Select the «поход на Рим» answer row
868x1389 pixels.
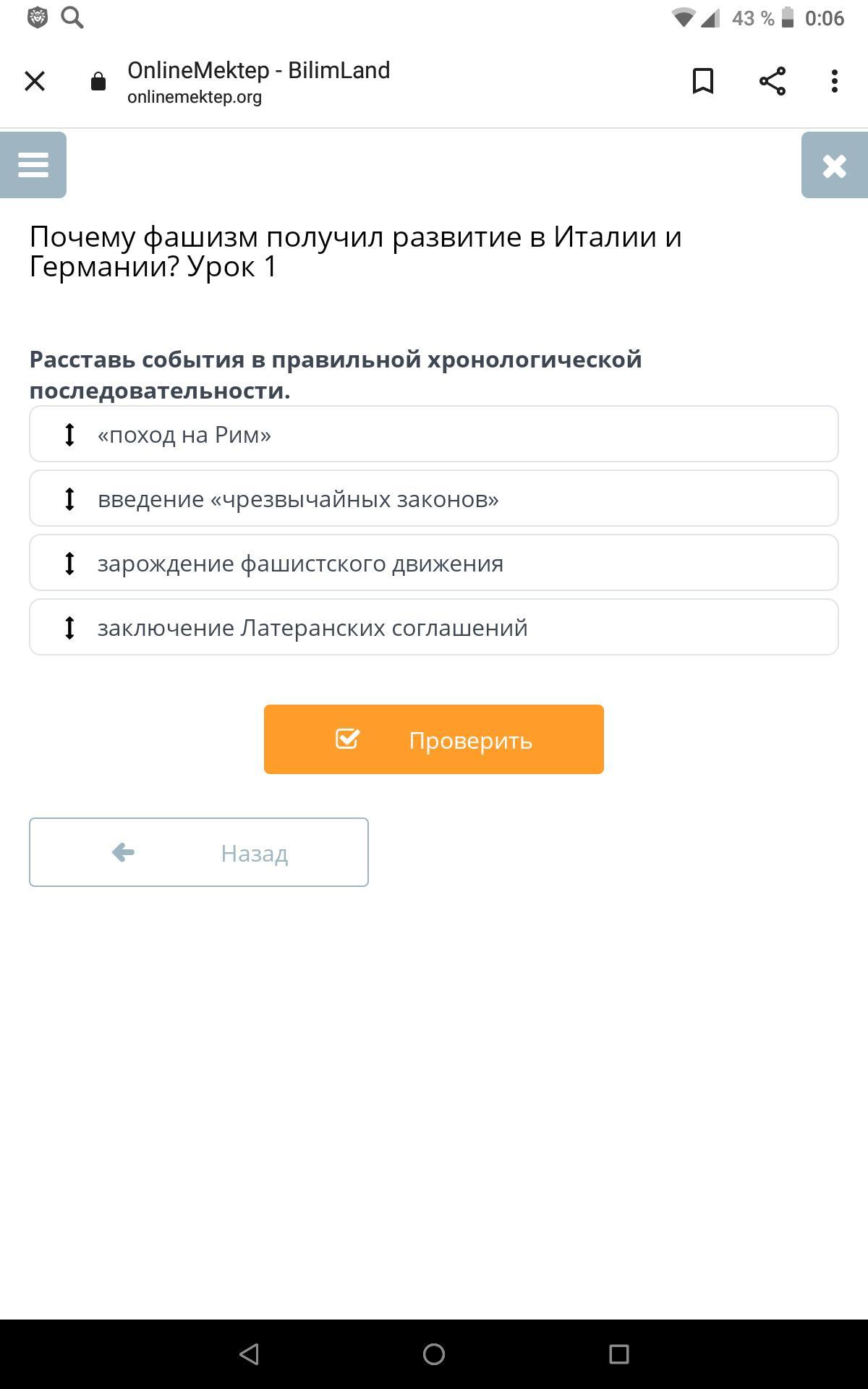[434, 434]
